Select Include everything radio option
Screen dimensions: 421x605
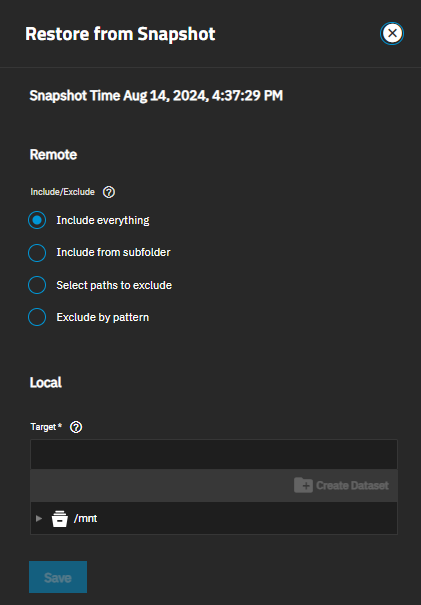[37, 220]
